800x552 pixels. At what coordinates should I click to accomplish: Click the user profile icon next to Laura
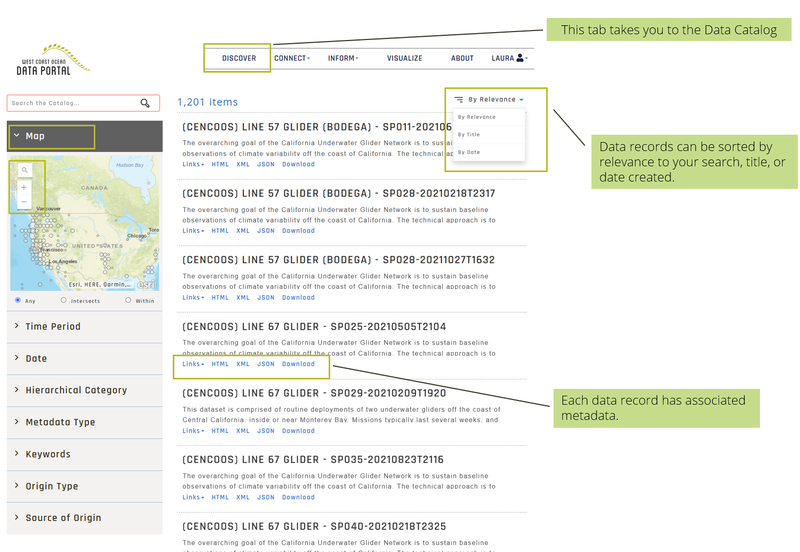[520, 58]
